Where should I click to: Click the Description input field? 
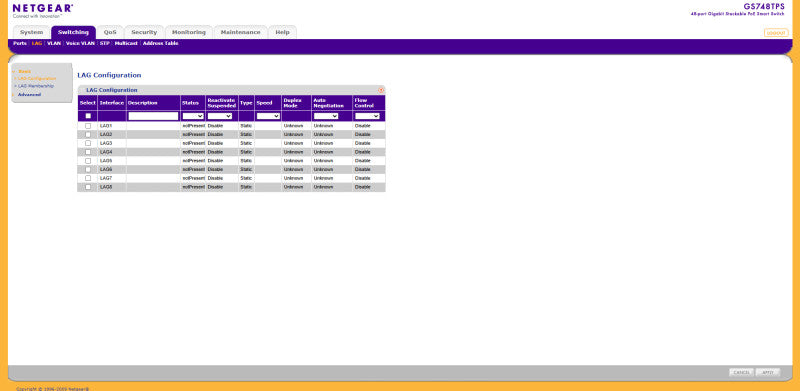click(x=153, y=116)
